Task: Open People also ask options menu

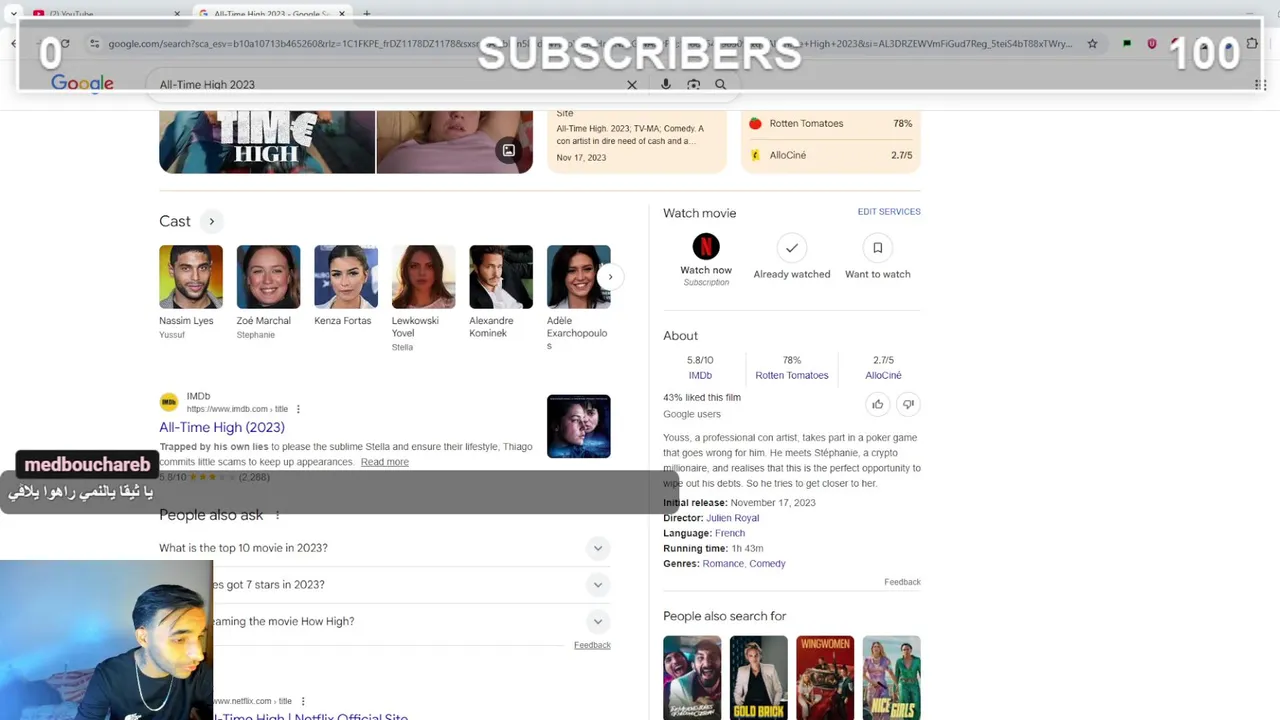Action: (x=277, y=516)
